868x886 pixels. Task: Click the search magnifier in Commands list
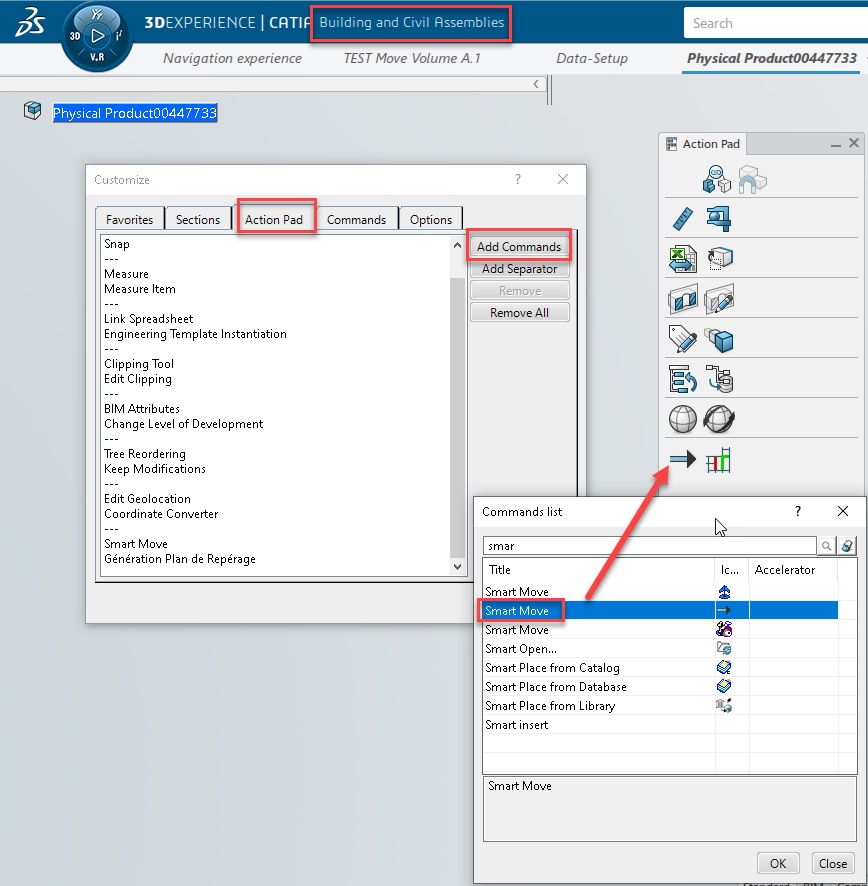click(x=826, y=546)
